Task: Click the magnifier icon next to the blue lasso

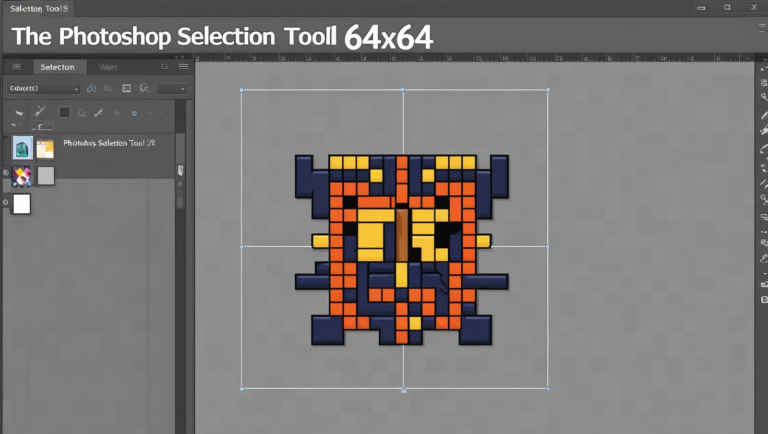Action: (108, 89)
